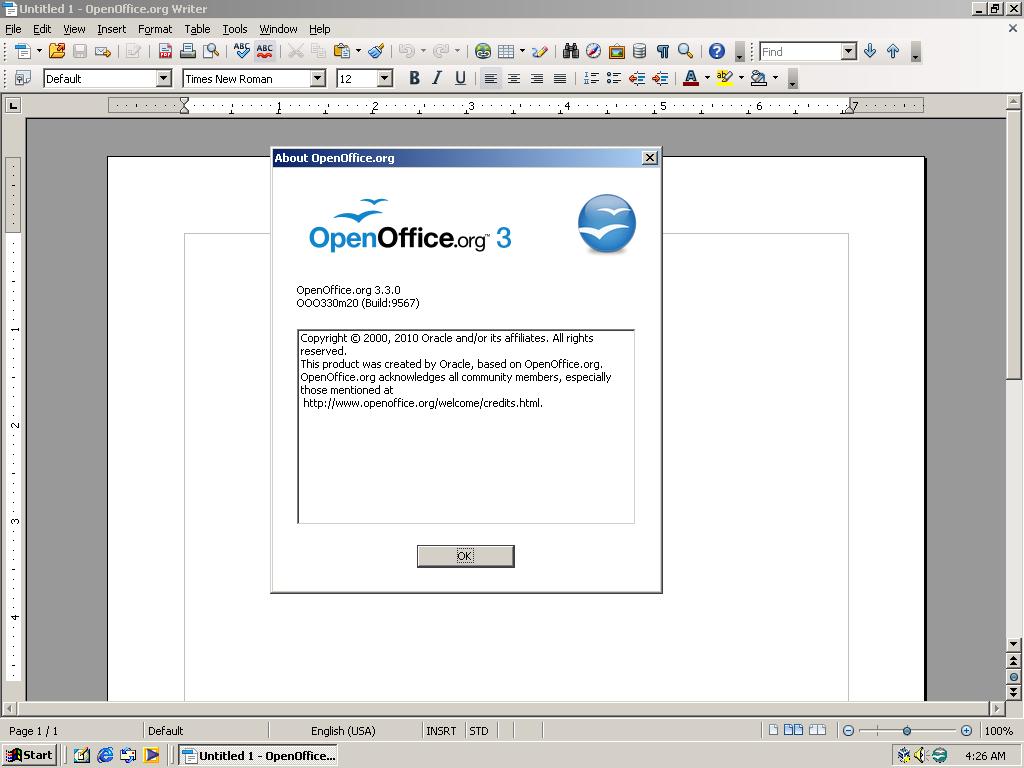Apply yellow Highlighting swatch
The height and width of the screenshot is (768, 1024).
click(x=725, y=78)
